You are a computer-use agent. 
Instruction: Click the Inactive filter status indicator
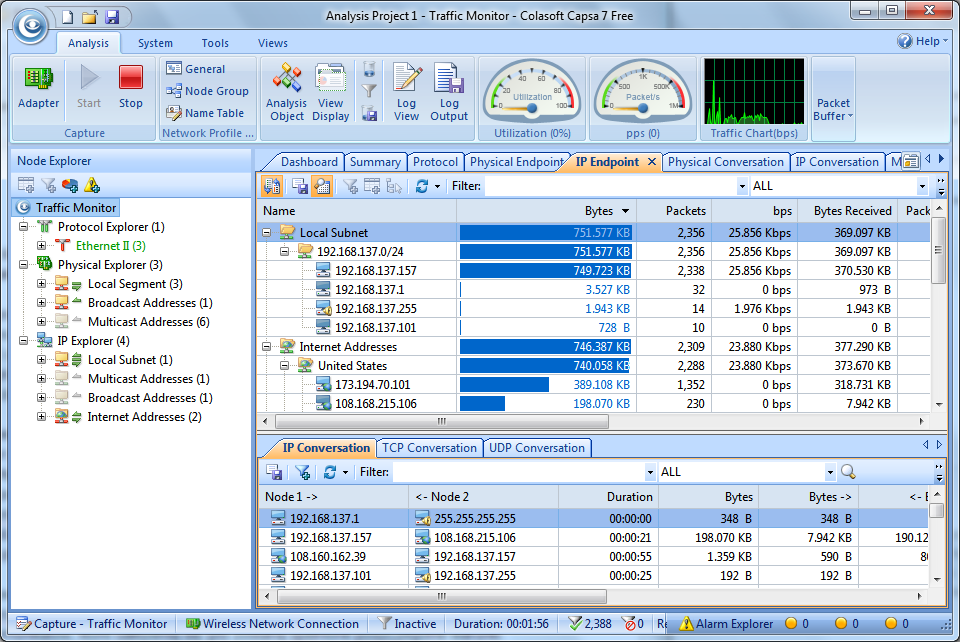click(x=407, y=624)
